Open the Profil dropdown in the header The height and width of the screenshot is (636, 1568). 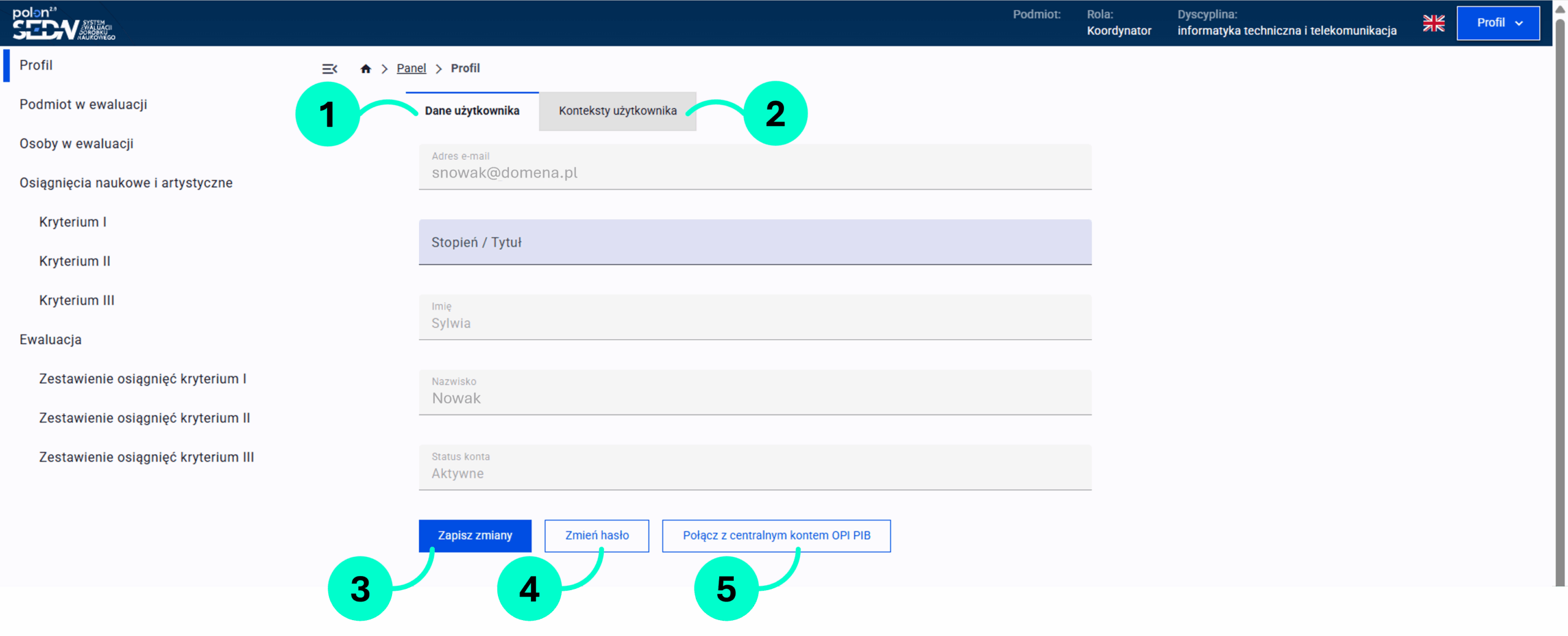click(x=1498, y=23)
